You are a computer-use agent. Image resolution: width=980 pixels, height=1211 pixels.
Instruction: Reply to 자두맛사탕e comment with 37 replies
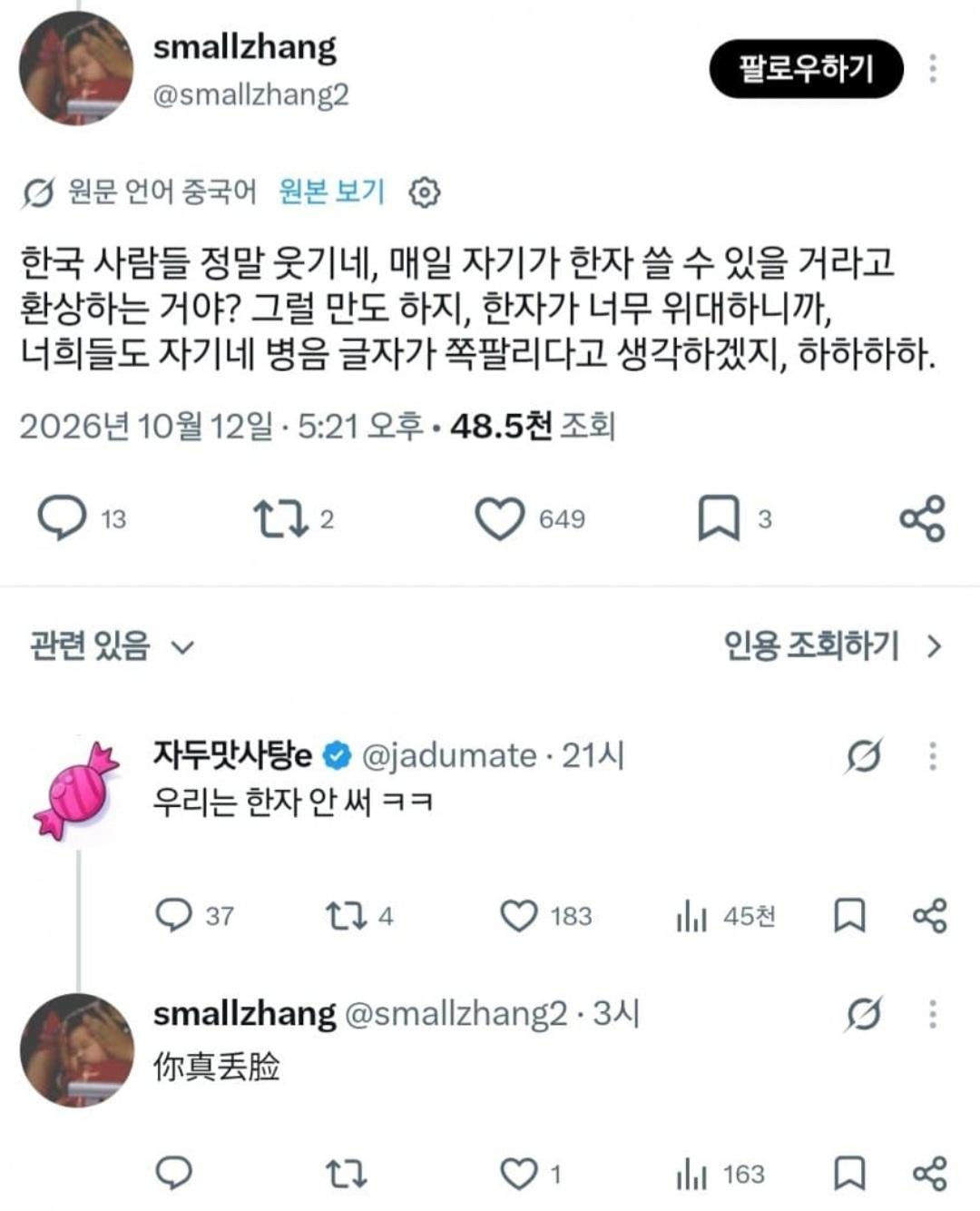coord(173,916)
